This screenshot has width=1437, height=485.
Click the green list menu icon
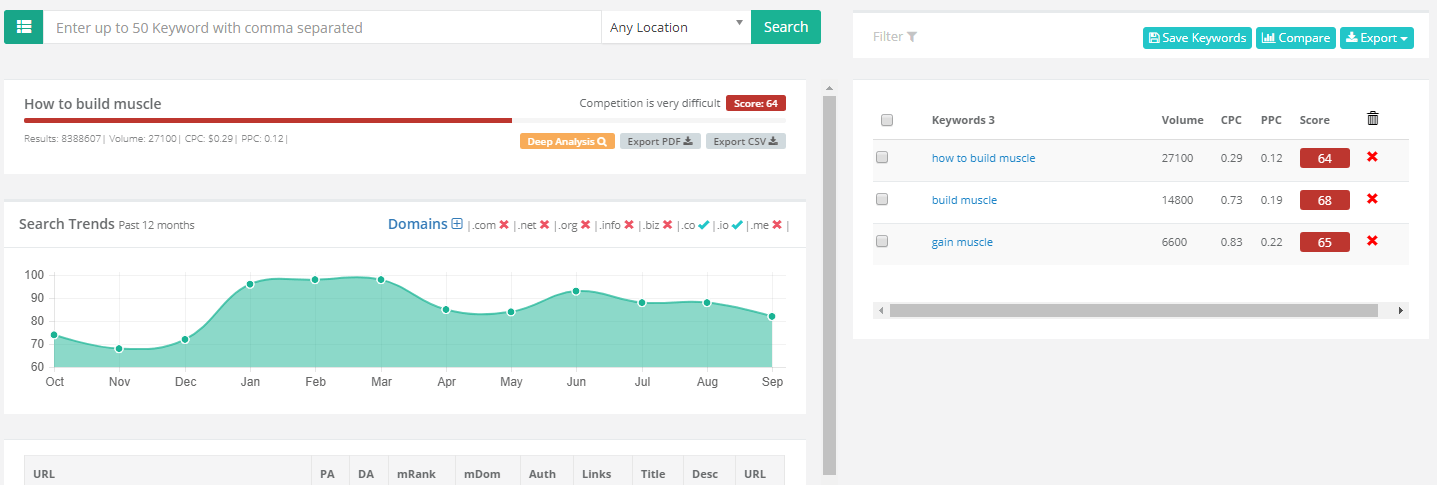(x=24, y=27)
